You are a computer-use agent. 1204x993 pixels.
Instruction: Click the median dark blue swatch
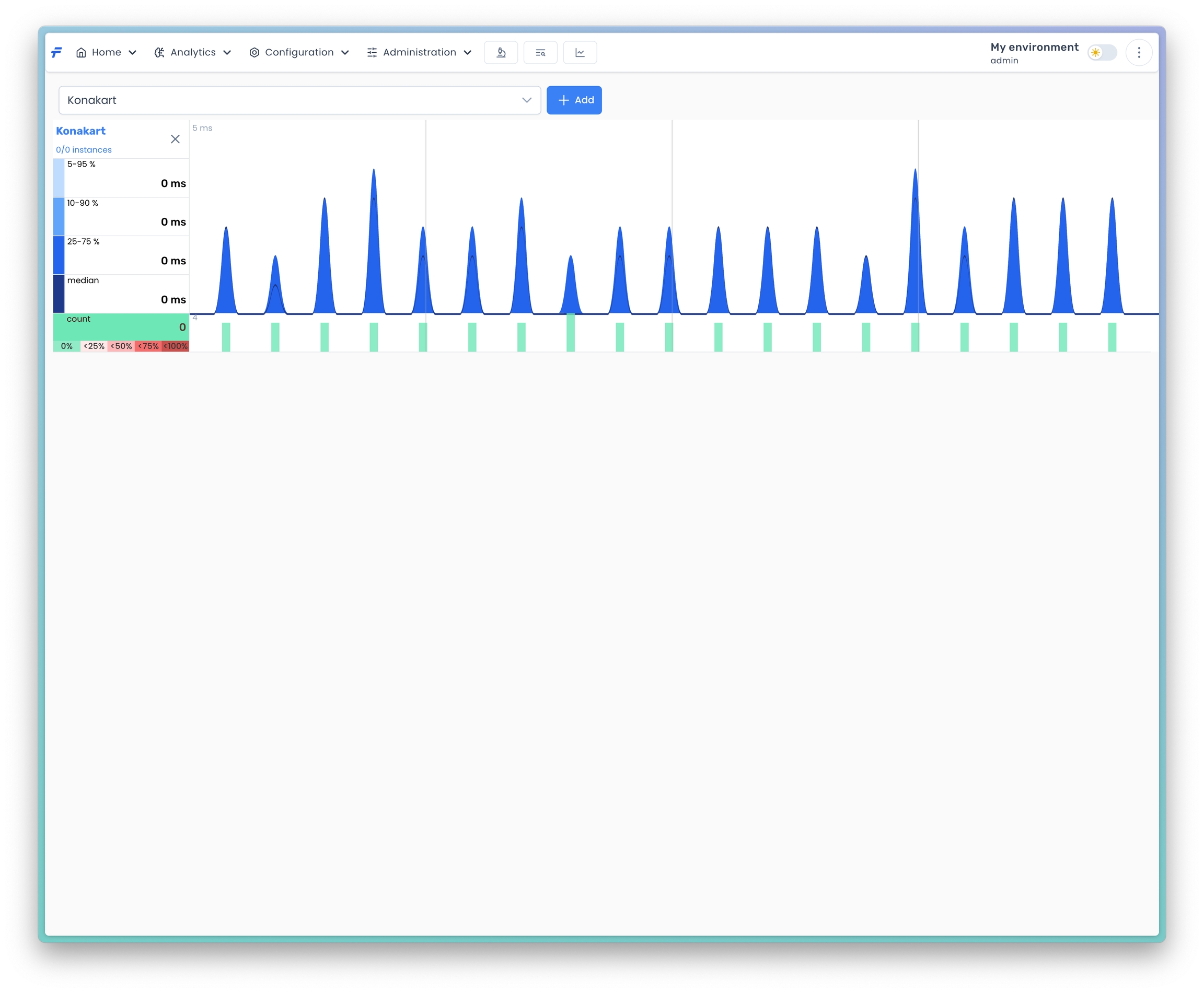(x=59, y=294)
